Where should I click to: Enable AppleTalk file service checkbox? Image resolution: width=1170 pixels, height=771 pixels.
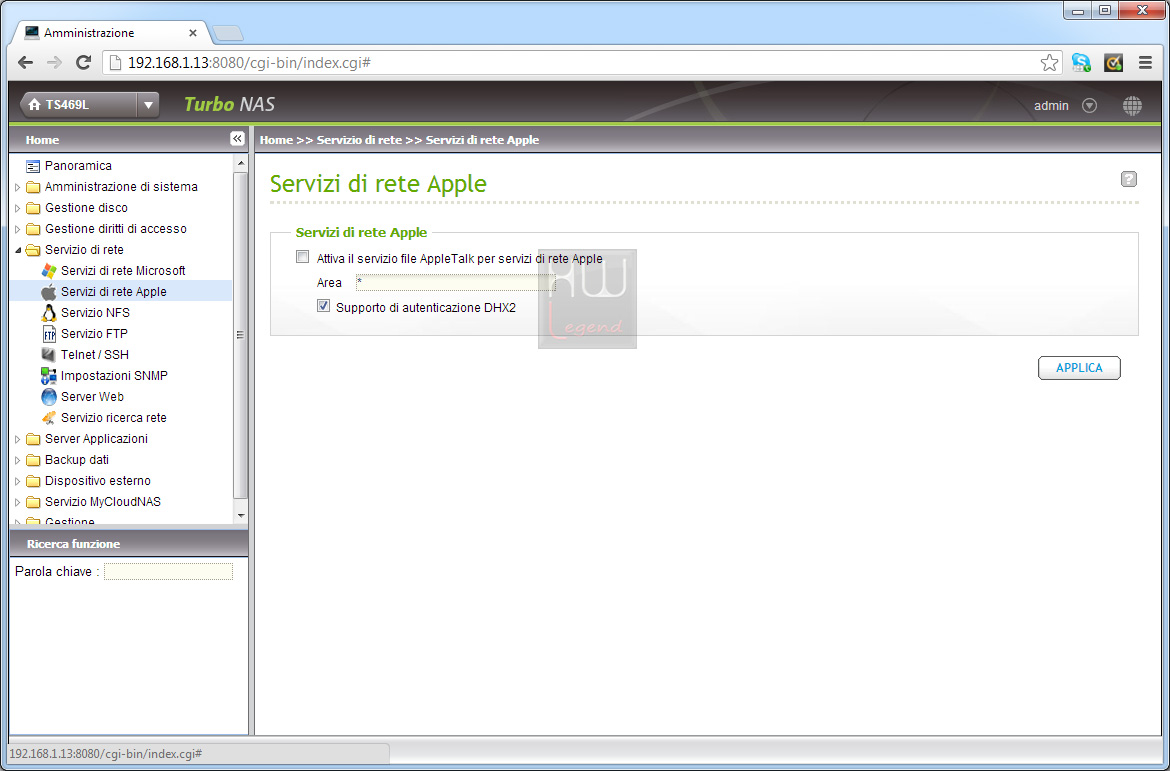pyautogui.click(x=302, y=257)
